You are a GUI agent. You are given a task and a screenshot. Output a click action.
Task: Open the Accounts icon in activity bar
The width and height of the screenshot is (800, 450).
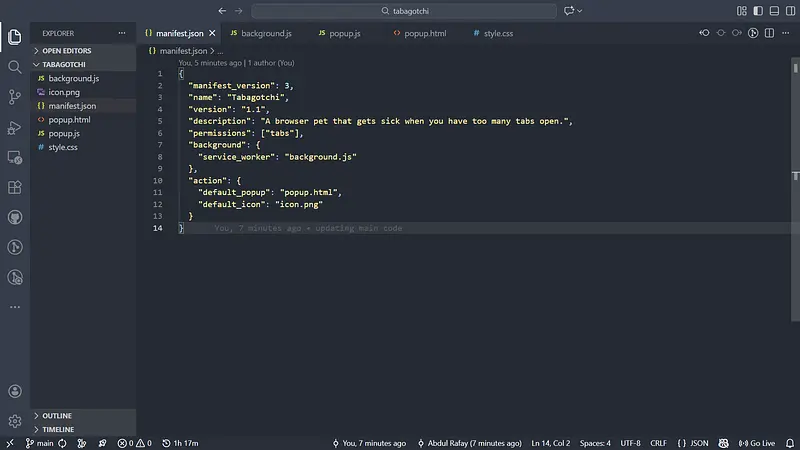15,392
